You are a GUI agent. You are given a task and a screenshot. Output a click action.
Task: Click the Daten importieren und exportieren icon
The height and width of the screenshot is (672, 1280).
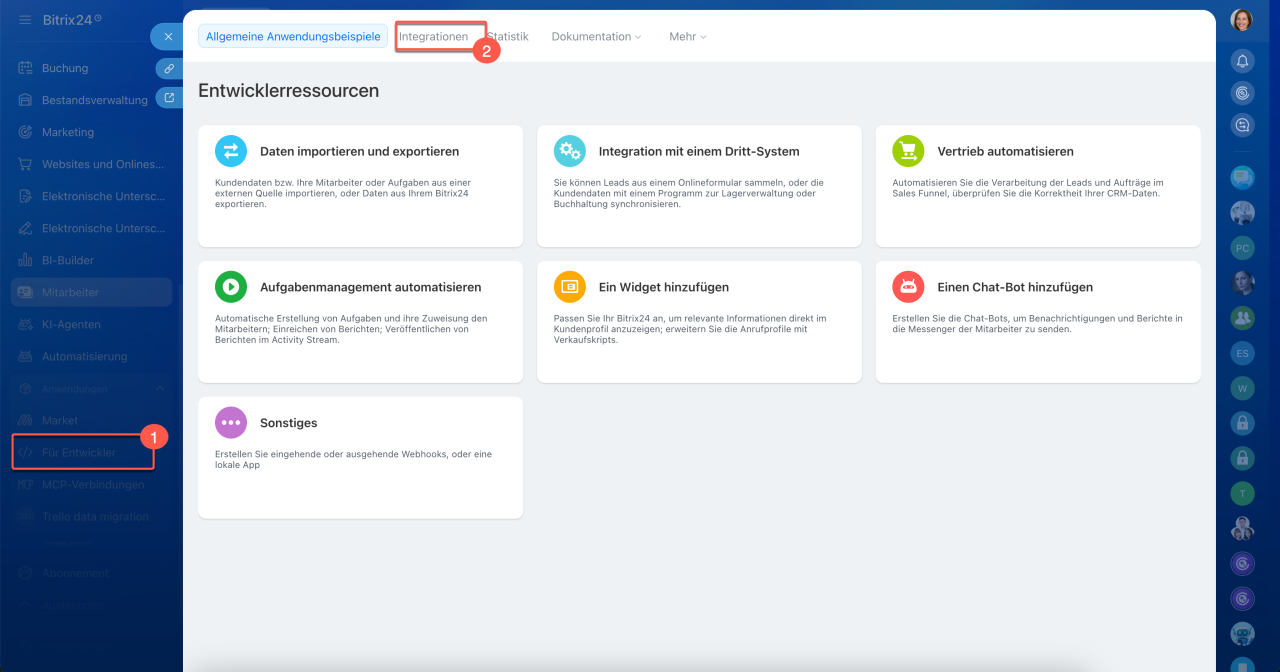(x=231, y=151)
